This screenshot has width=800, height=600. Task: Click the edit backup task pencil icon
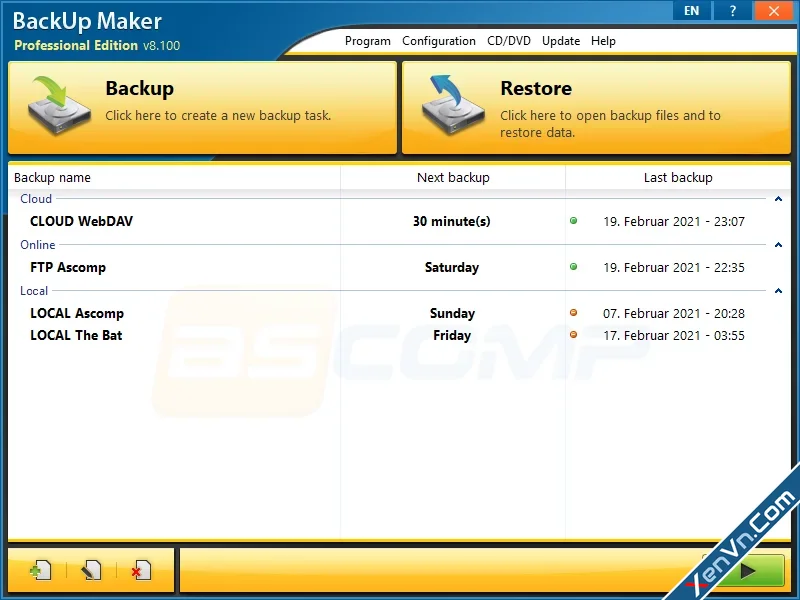pos(91,570)
